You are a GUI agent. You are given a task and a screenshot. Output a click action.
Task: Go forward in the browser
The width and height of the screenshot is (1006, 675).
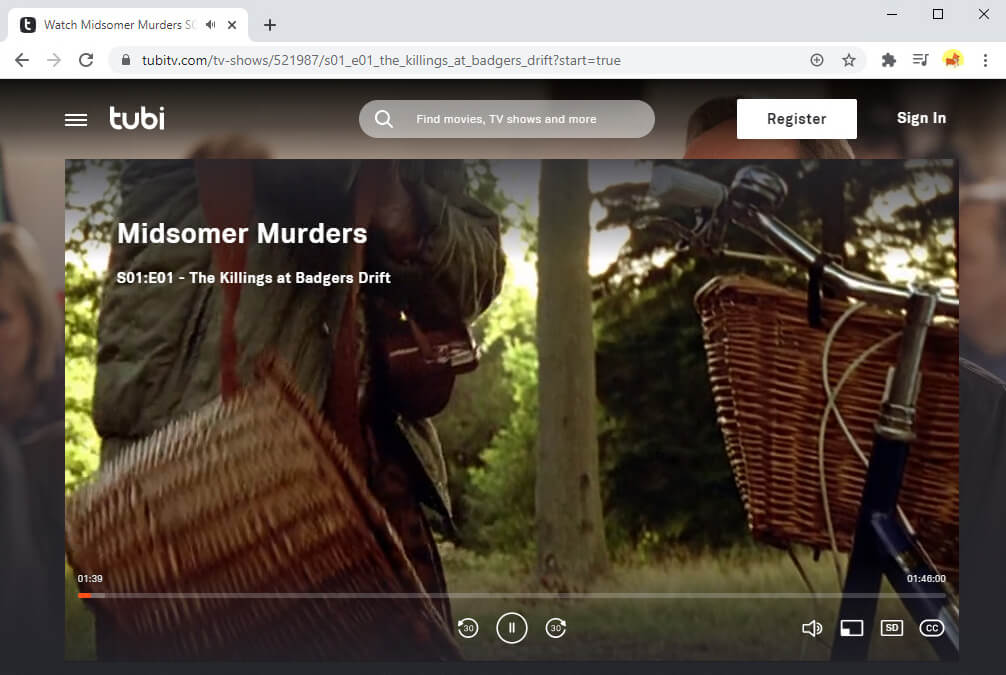coord(54,60)
